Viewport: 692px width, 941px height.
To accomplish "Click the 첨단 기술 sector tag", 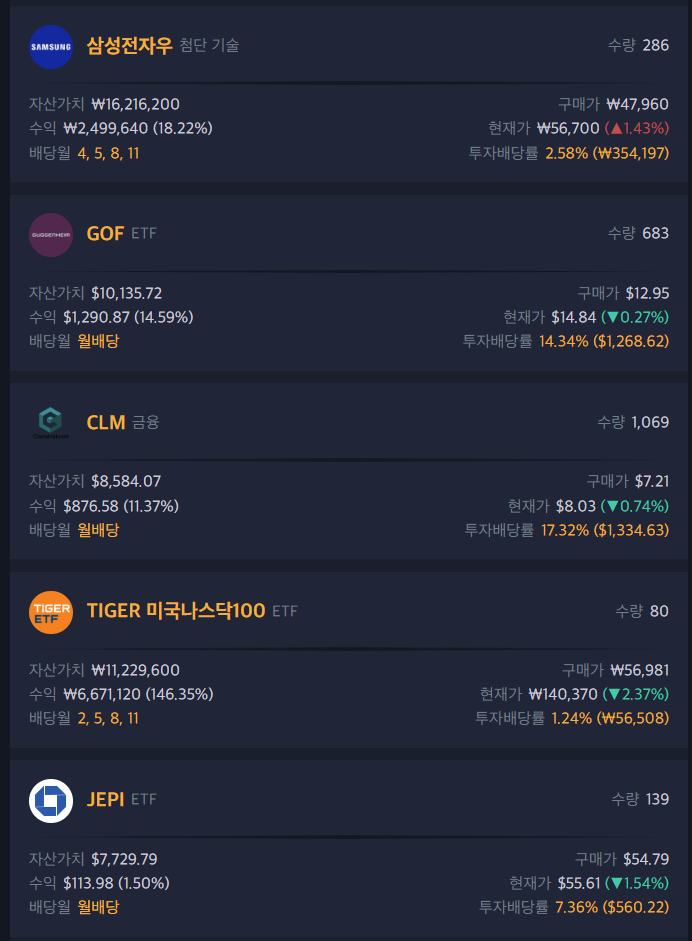I will click(209, 46).
